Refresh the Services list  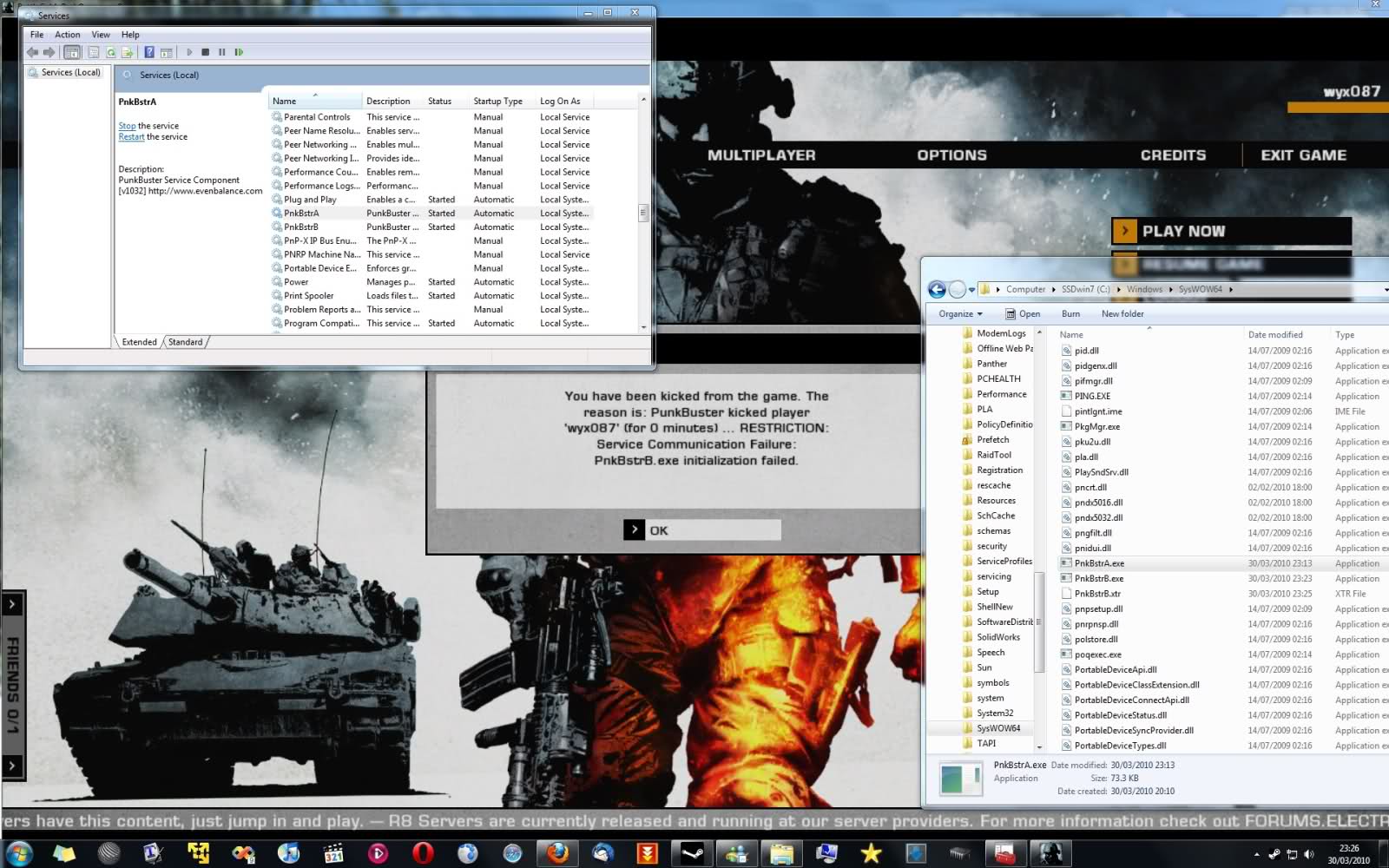pos(111,52)
